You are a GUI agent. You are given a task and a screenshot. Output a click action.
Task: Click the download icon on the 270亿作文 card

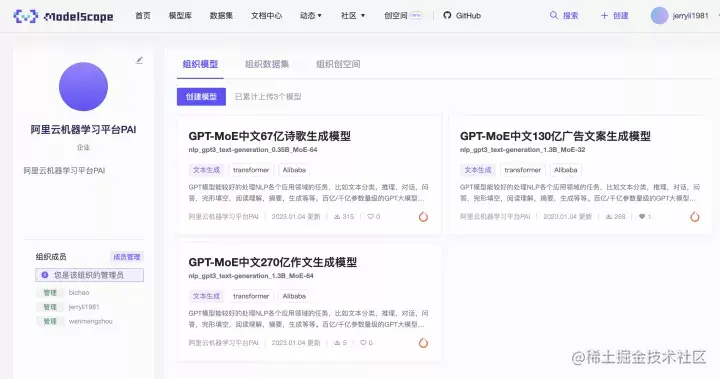coord(337,343)
